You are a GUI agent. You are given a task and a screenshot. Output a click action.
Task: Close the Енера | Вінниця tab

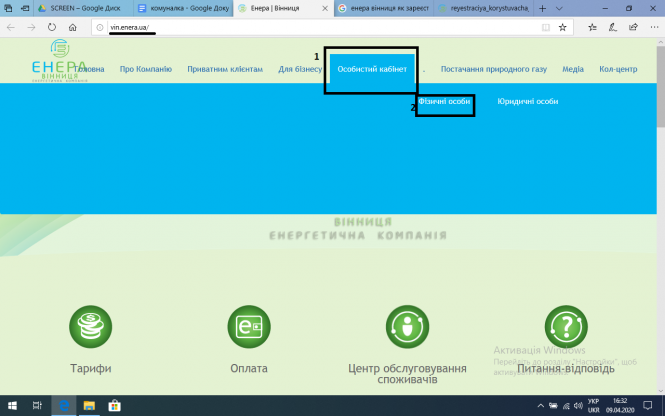325,8
